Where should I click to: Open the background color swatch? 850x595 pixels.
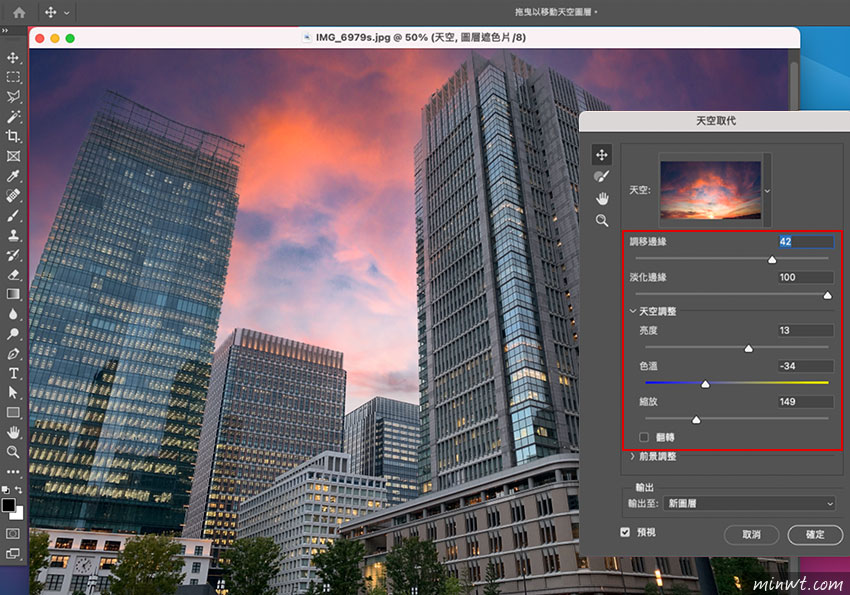[18, 514]
